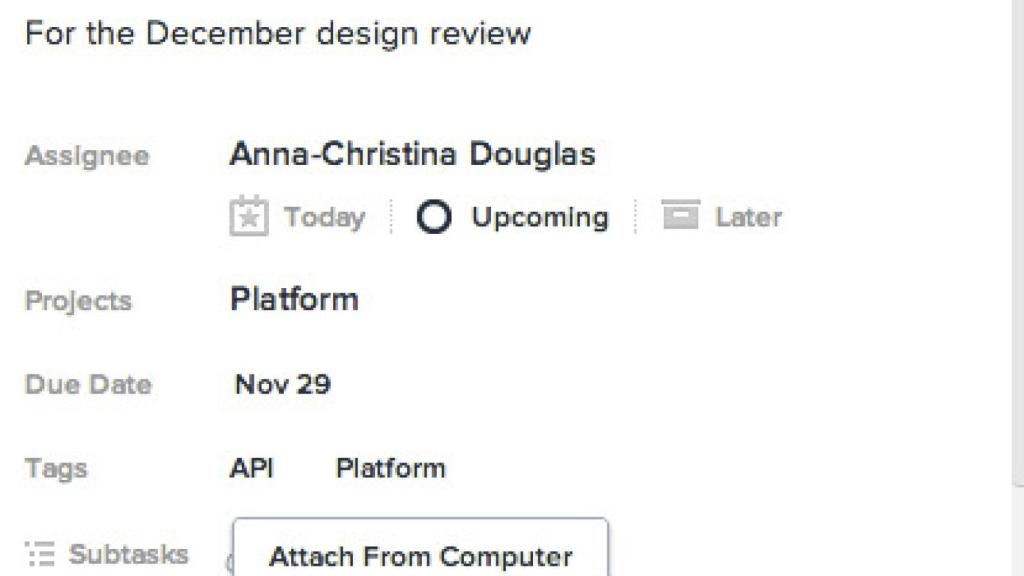1024x576 pixels.
Task: Click the divider icon next to Later
Action: point(636,216)
